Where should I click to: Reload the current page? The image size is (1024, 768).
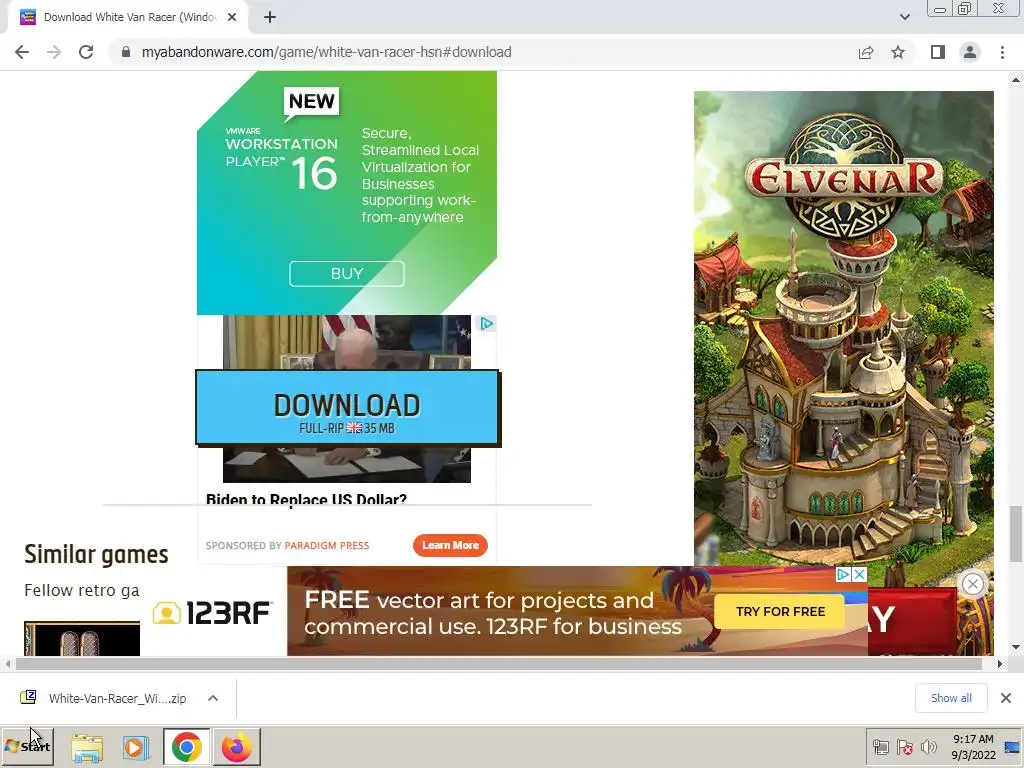pos(86,52)
